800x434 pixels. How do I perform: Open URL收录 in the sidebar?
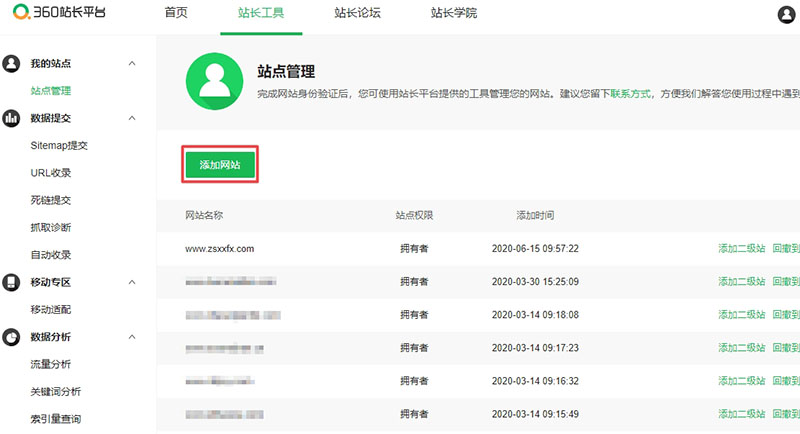click(51, 173)
